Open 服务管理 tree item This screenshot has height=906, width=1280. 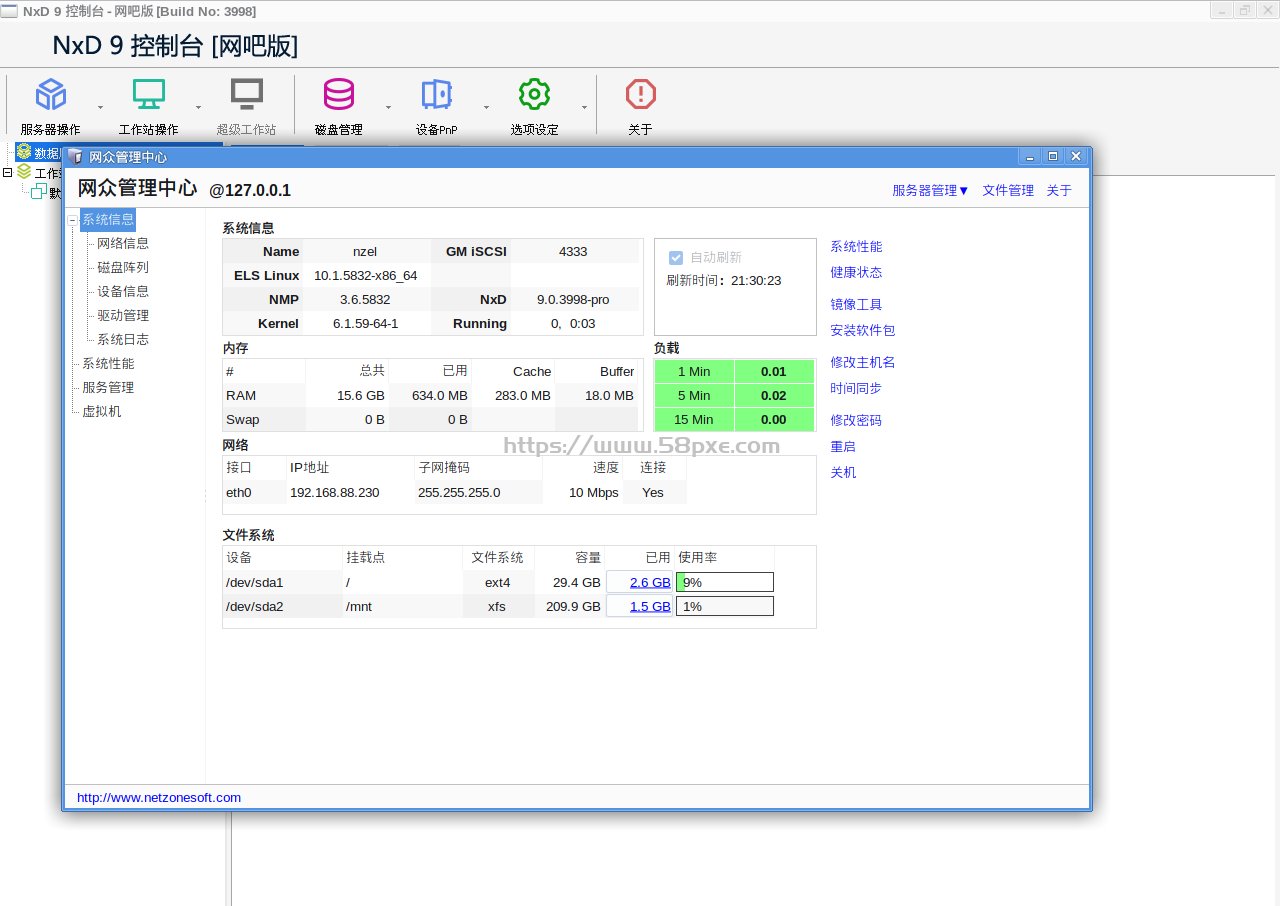pos(108,387)
